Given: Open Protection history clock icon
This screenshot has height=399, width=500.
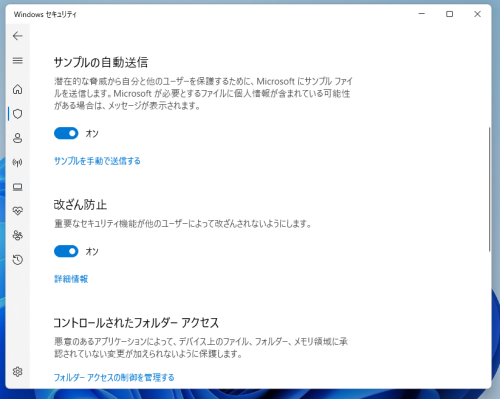Looking at the screenshot, I should pyautogui.click(x=18, y=260).
